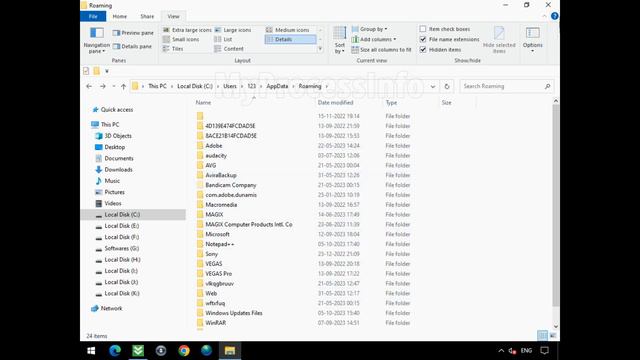The height and width of the screenshot is (360, 640).
Task: Open Explorer help question mark
Action: click(x=554, y=16)
